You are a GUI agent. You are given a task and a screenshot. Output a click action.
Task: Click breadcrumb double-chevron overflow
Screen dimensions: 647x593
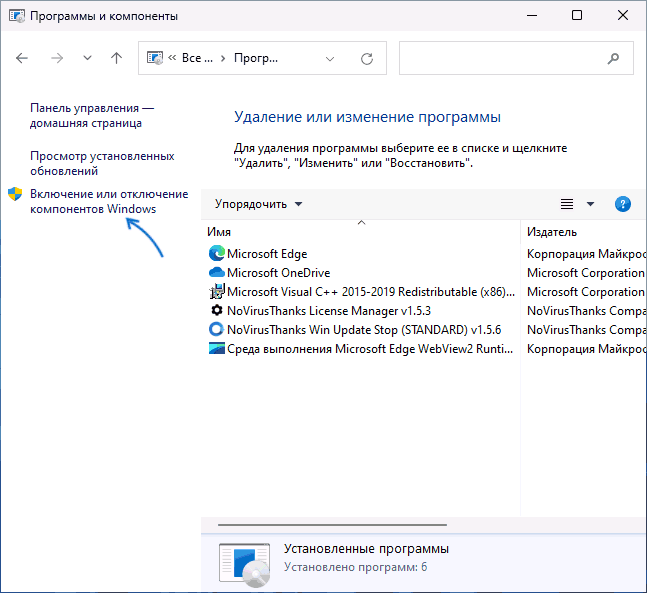172,58
